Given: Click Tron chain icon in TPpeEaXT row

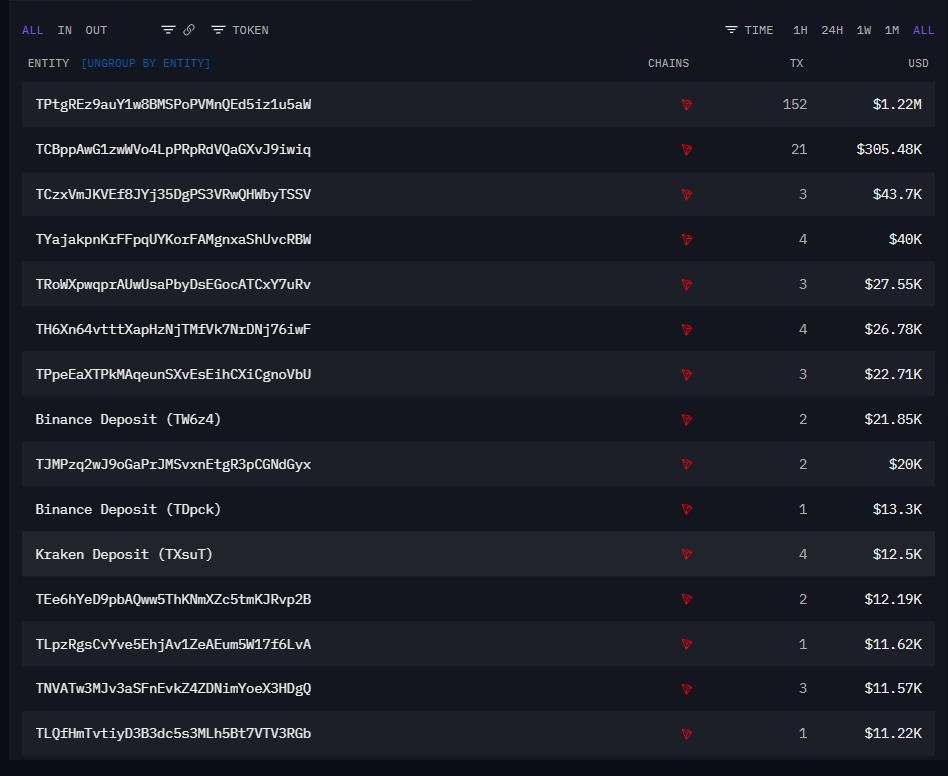Looking at the screenshot, I should (686, 374).
